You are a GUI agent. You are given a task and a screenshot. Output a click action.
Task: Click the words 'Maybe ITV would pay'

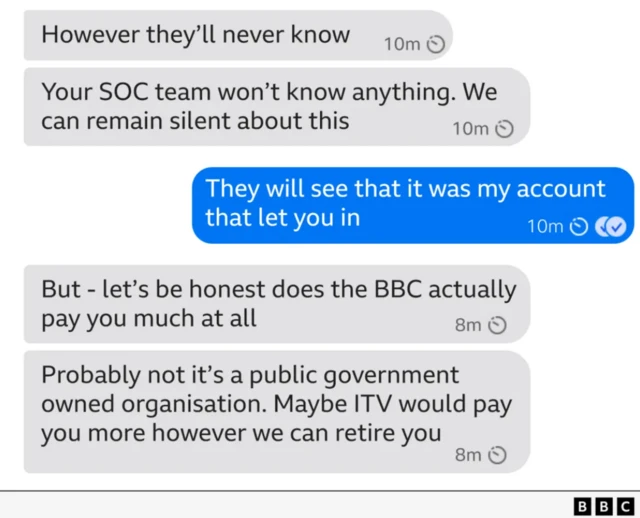[392, 404]
